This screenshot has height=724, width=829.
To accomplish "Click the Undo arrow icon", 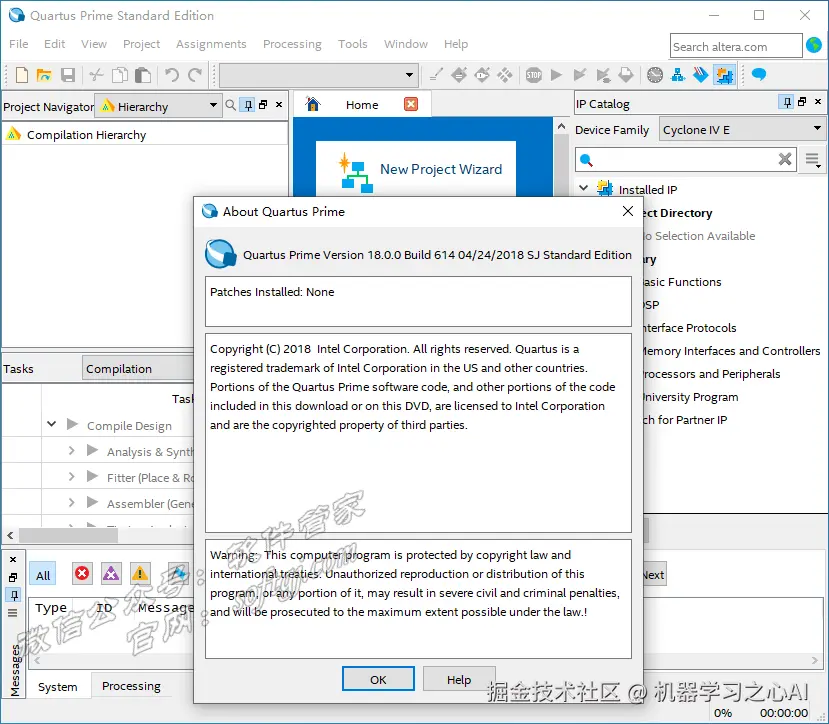I will (171, 75).
